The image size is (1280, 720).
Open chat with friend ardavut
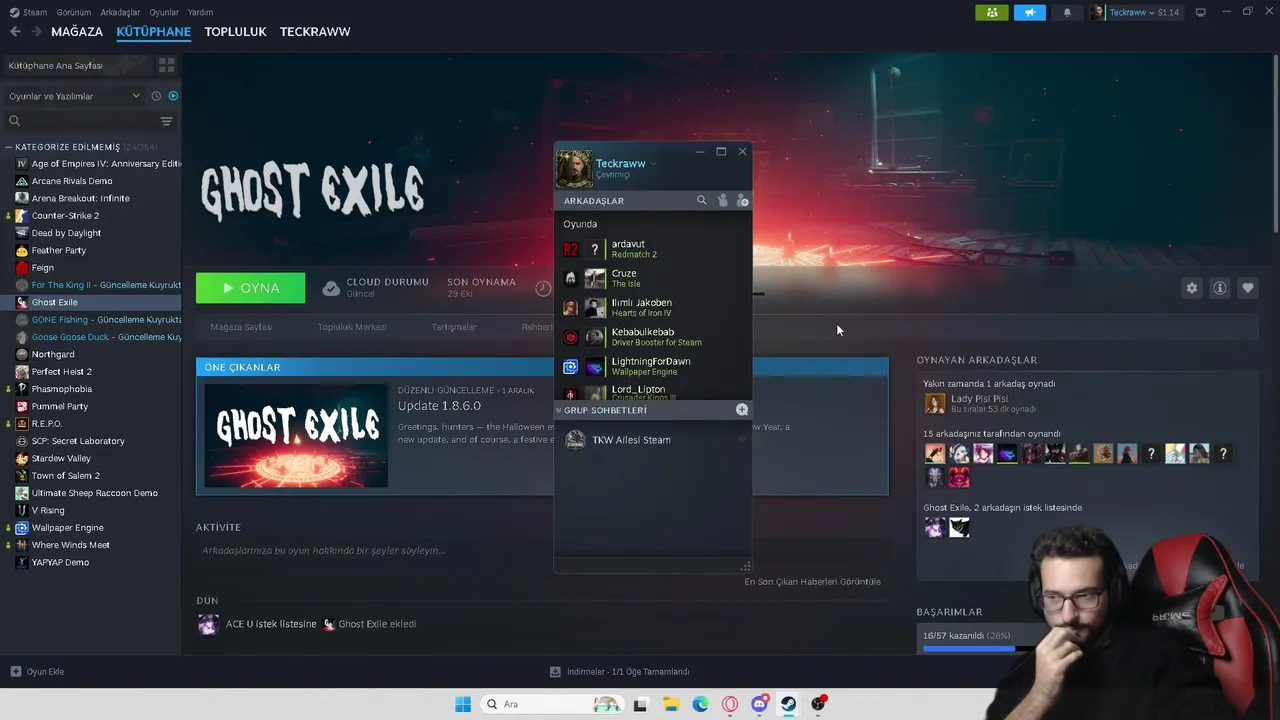pyautogui.click(x=653, y=249)
